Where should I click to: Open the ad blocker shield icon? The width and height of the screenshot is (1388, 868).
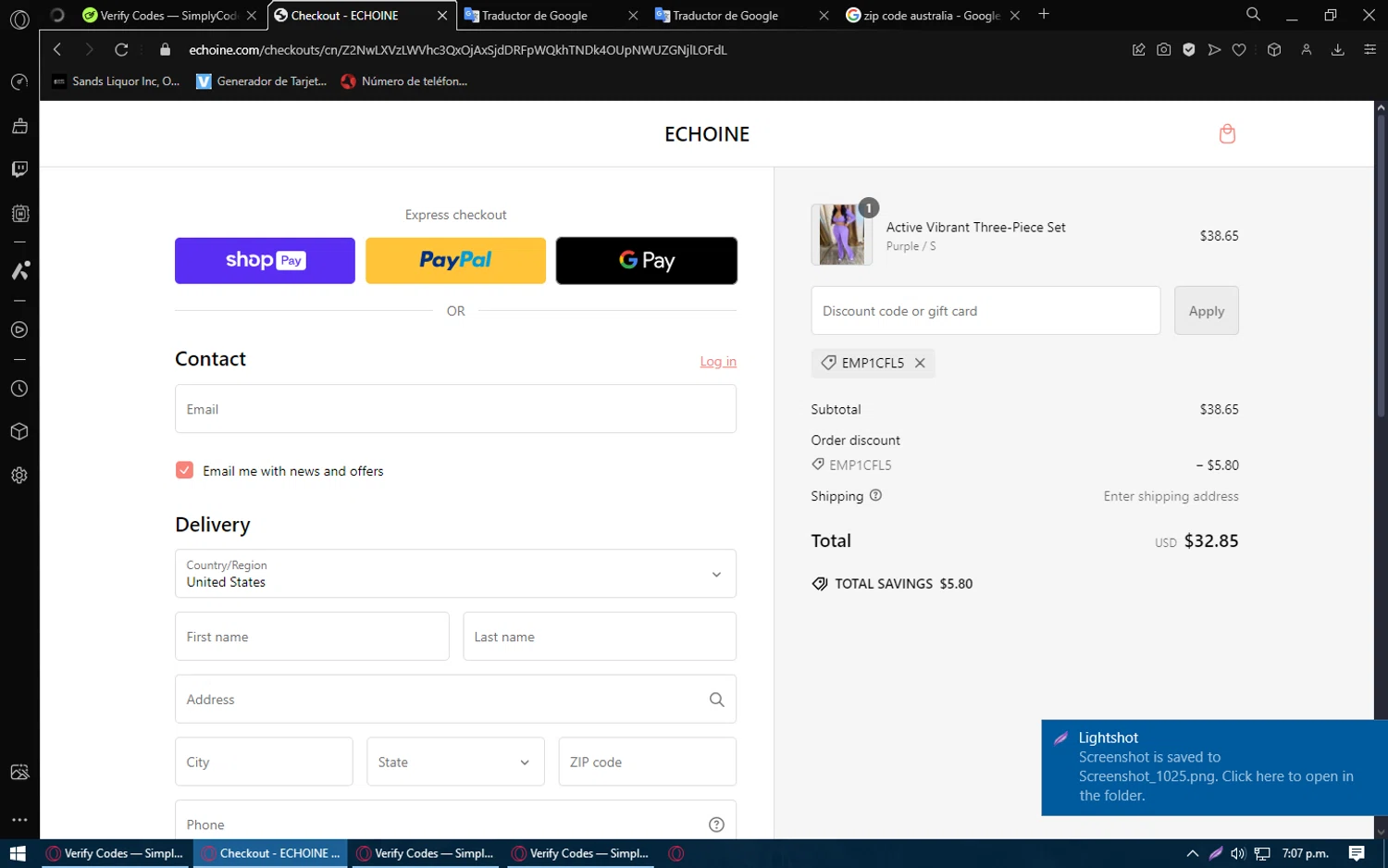[1189, 50]
